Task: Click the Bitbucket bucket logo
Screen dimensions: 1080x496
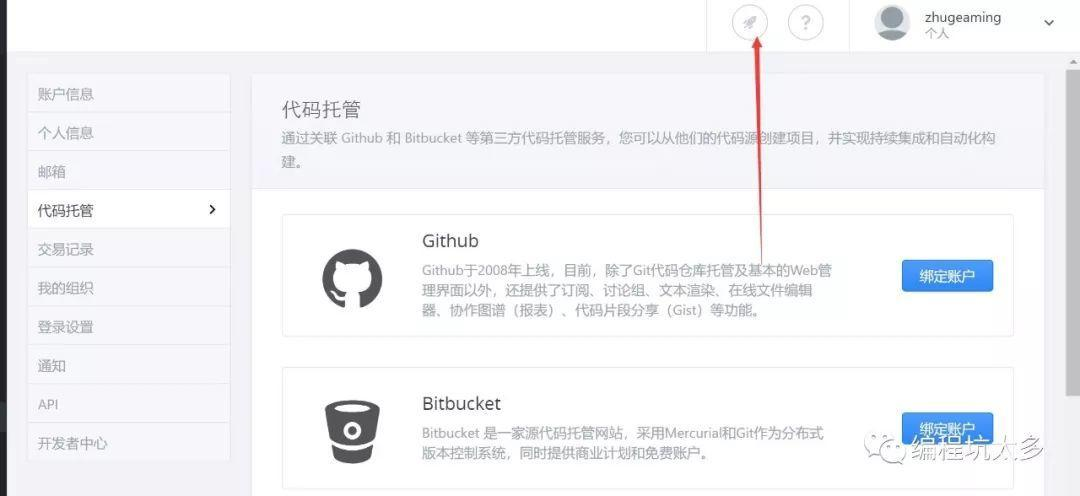Action: [352, 431]
